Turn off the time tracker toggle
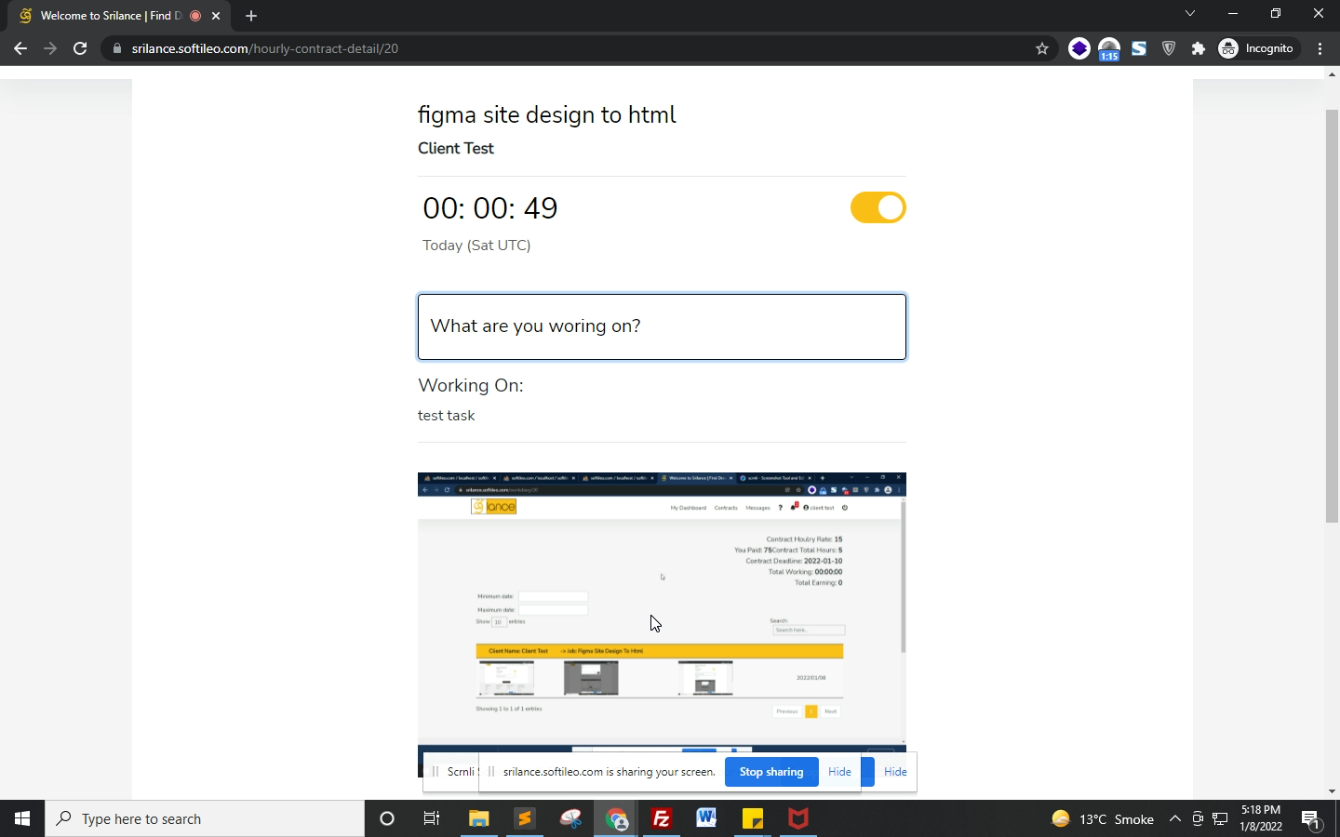Screen dimensions: 1340x837 click(877, 208)
